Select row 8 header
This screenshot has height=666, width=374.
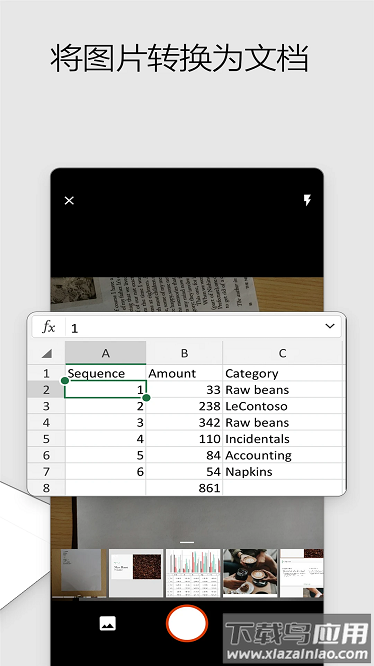click(x=47, y=488)
